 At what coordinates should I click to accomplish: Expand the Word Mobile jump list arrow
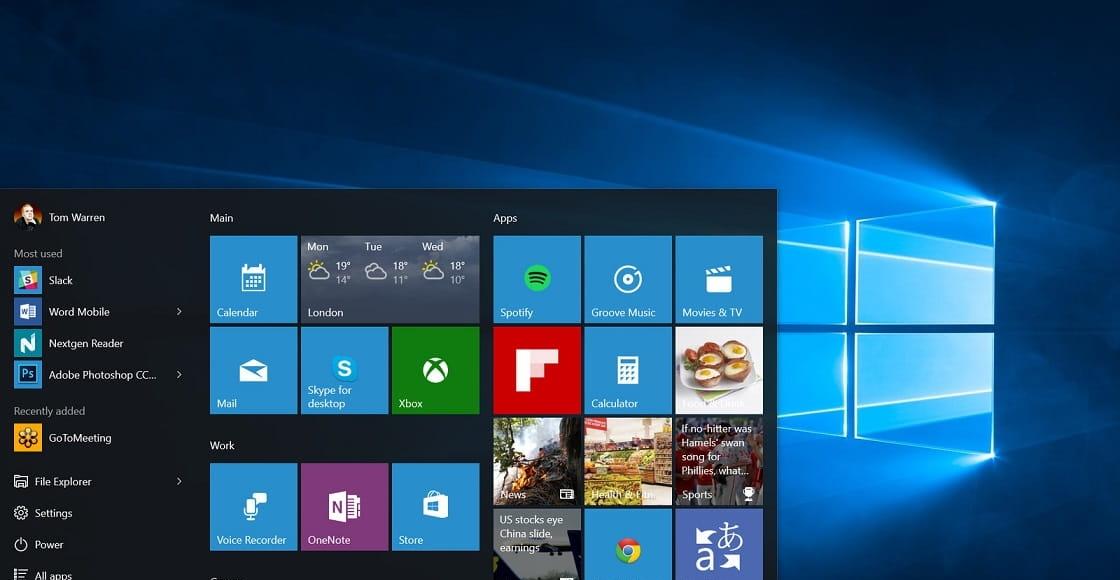coord(179,311)
